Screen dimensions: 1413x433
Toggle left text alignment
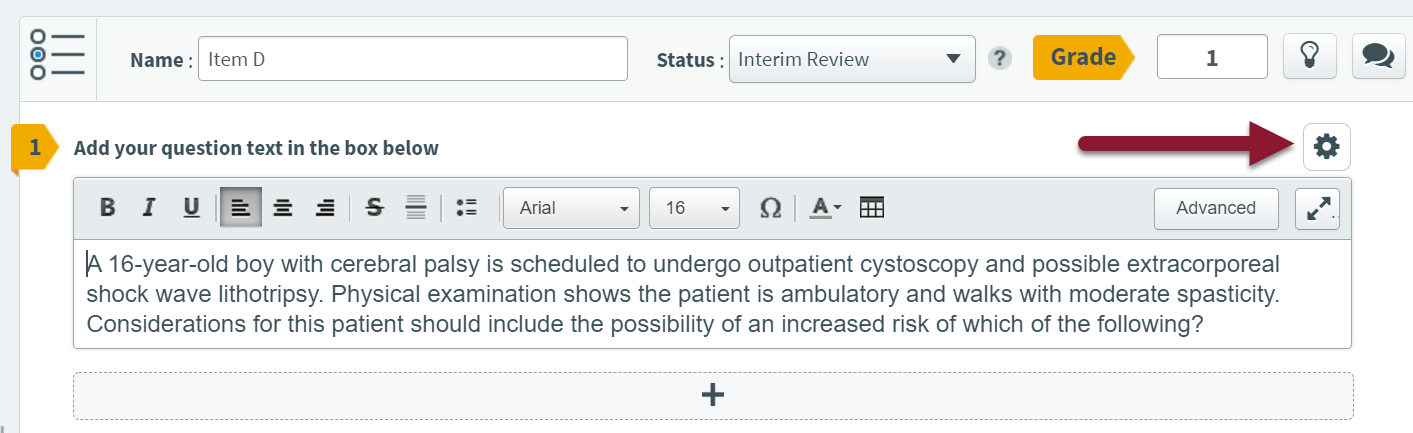click(241, 208)
